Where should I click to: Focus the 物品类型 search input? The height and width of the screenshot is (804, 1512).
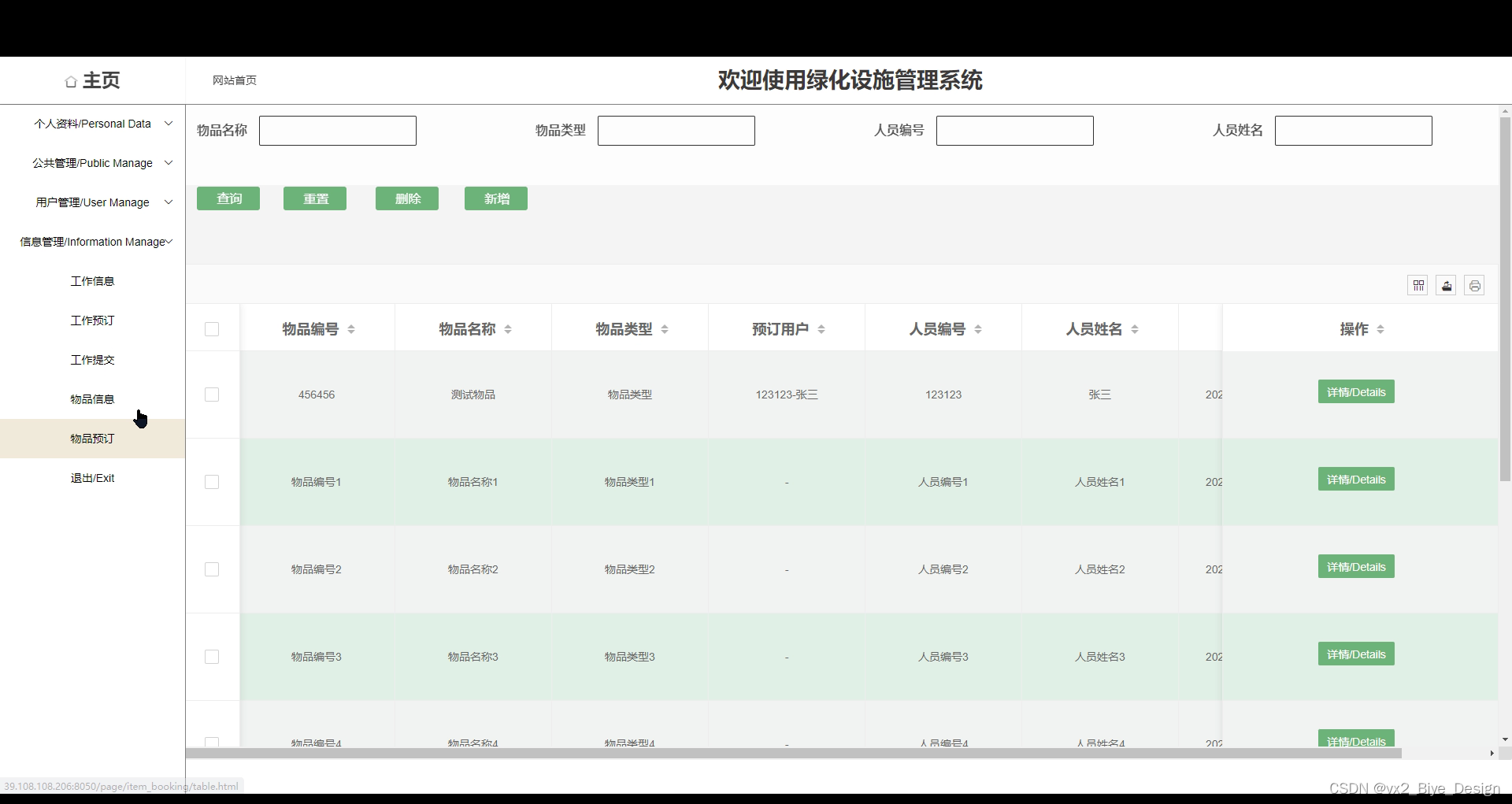click(x=676, y=131)
